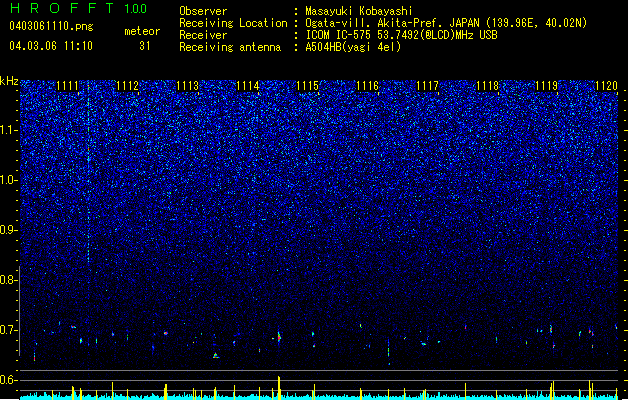Click the HROFFT program title
The height and width of the screenshot is (400, 629).
[x=62, y=8]
